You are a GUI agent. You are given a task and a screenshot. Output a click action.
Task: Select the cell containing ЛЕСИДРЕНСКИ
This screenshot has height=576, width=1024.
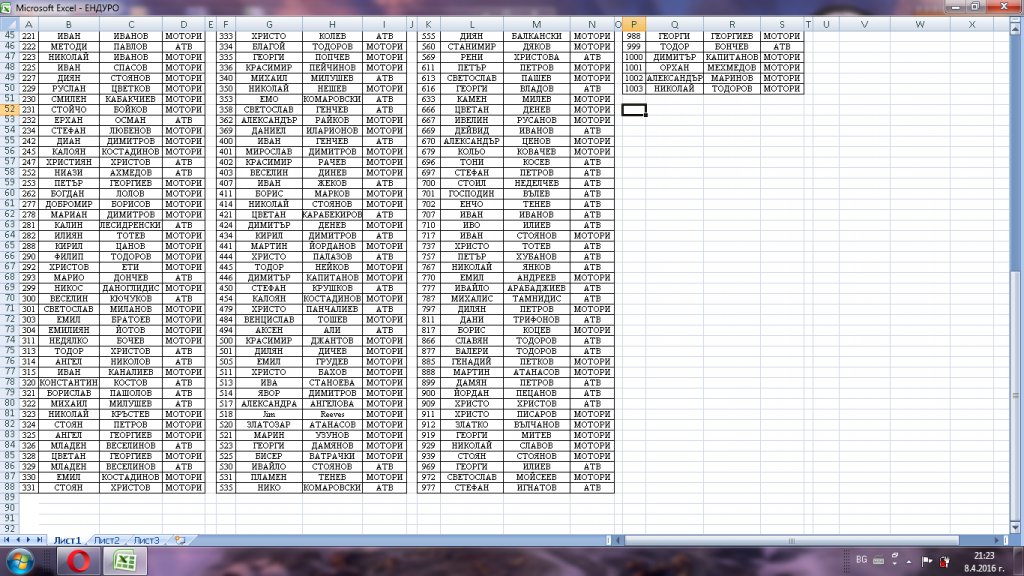pyautogui.click(x=131, y=225)
